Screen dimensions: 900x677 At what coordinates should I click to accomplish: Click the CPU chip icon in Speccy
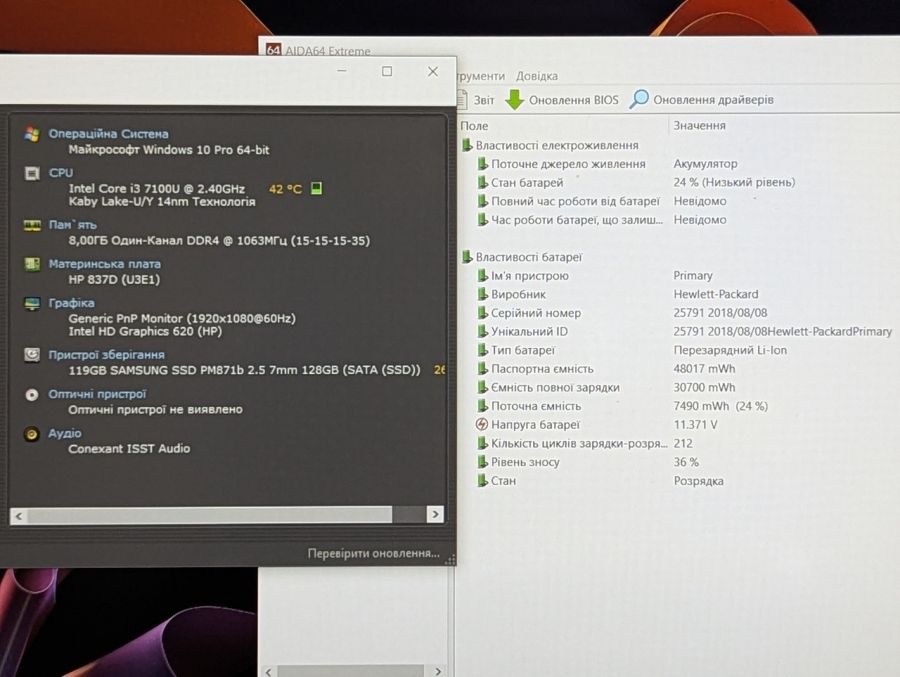pos(32,173)
